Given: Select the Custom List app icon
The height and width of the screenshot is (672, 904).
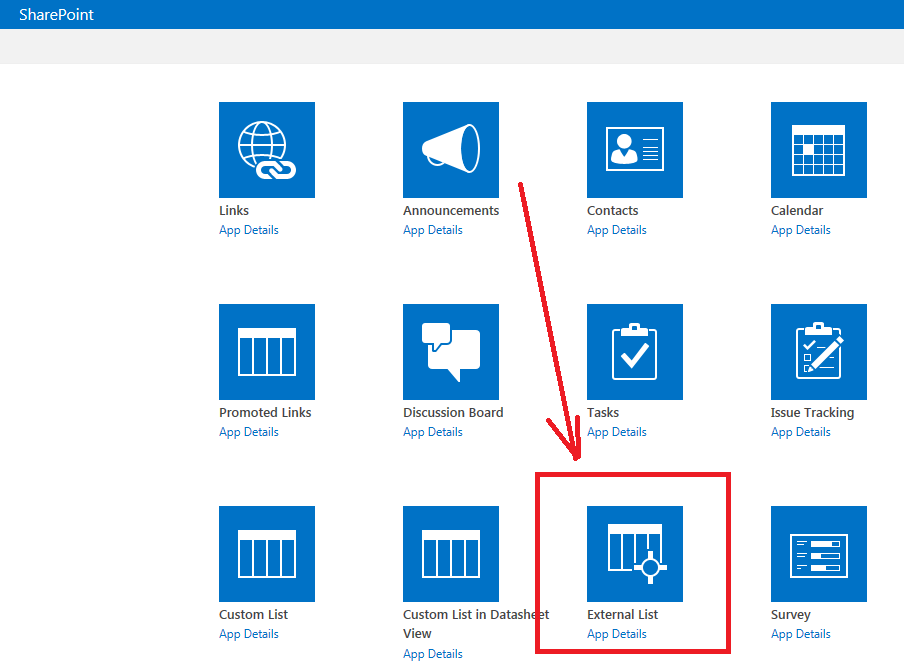Looking at the screenshot, I should [266, 554].
